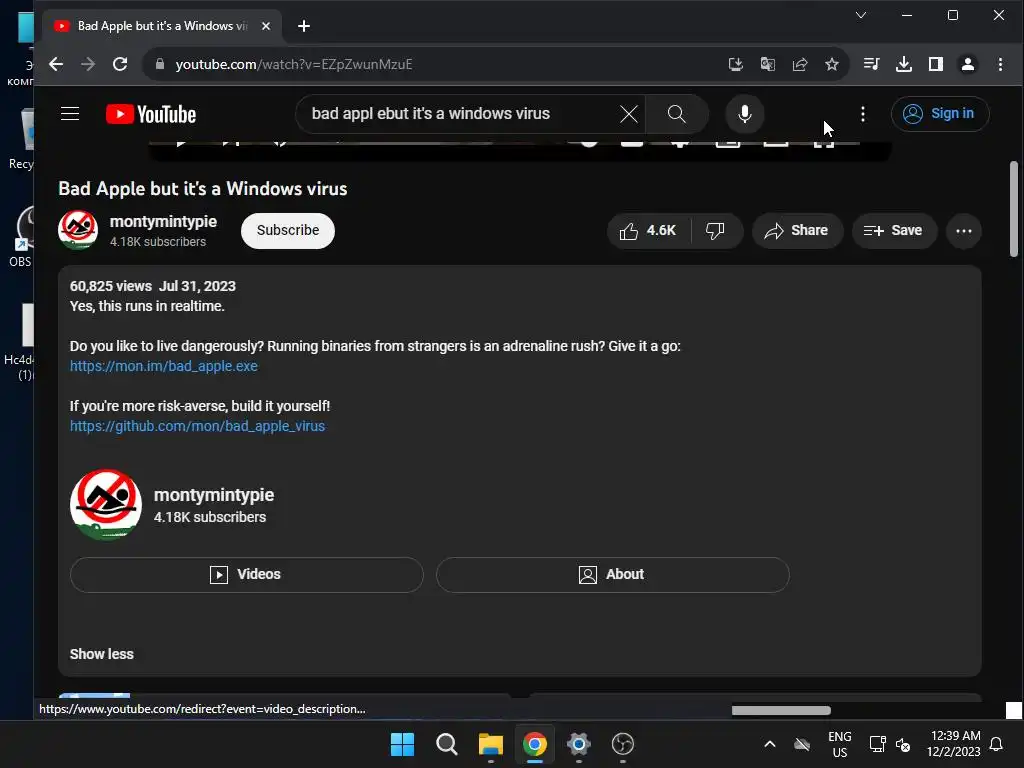
Task: Go forward in Chrome
Action: (88, 64)
